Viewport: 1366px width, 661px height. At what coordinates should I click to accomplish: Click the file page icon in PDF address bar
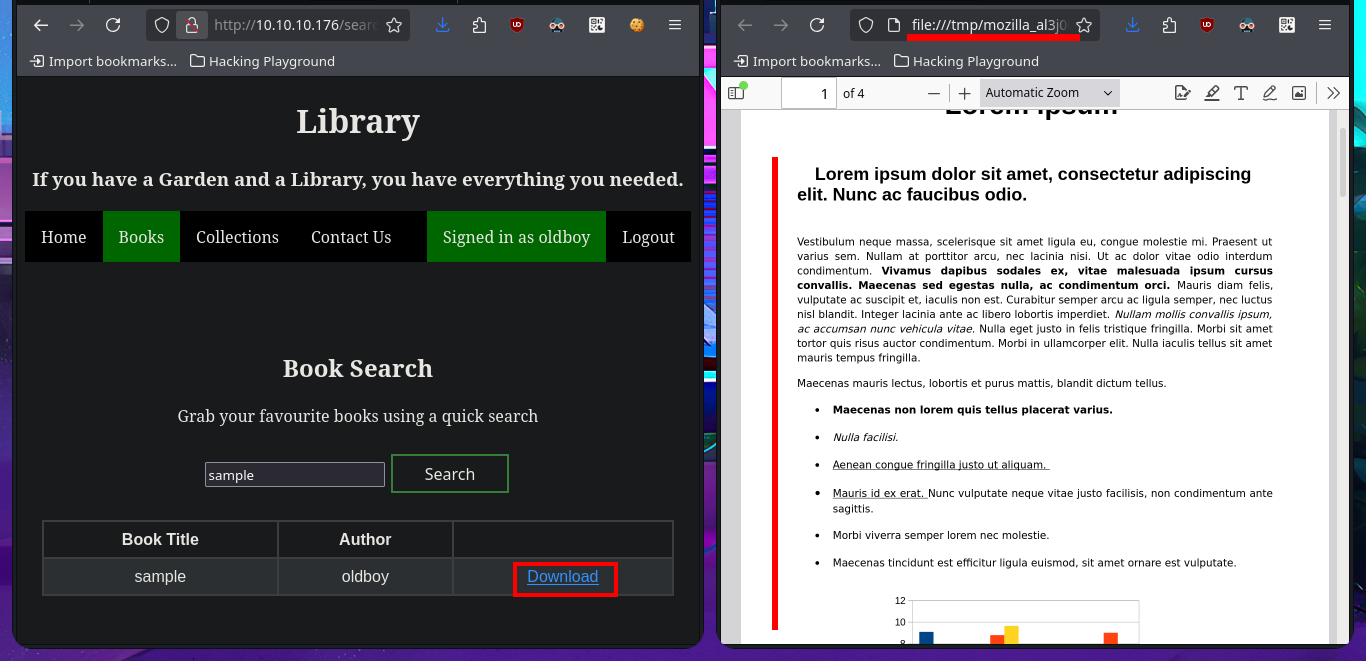click(x=894, y=25)
